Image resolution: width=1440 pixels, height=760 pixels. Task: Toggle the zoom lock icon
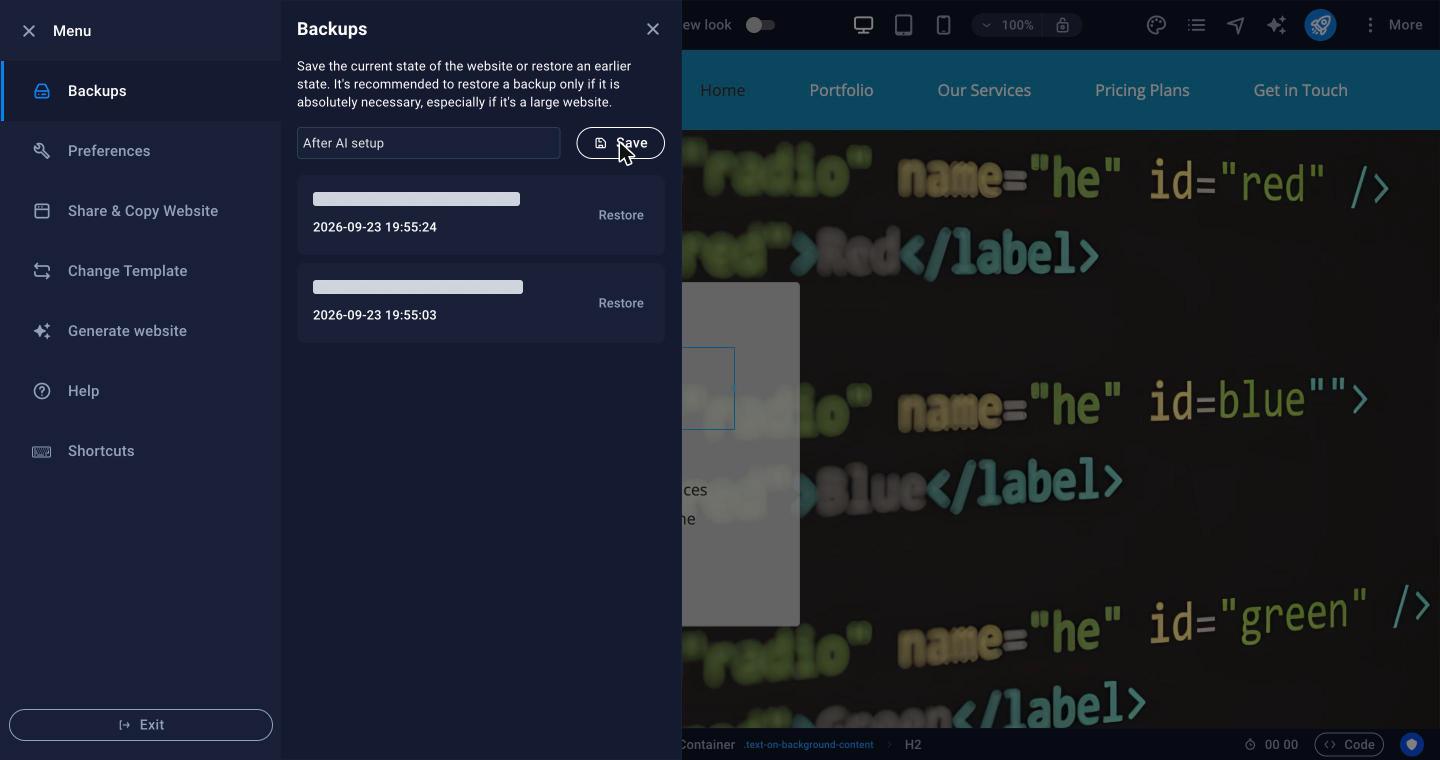click(1062, 25)
